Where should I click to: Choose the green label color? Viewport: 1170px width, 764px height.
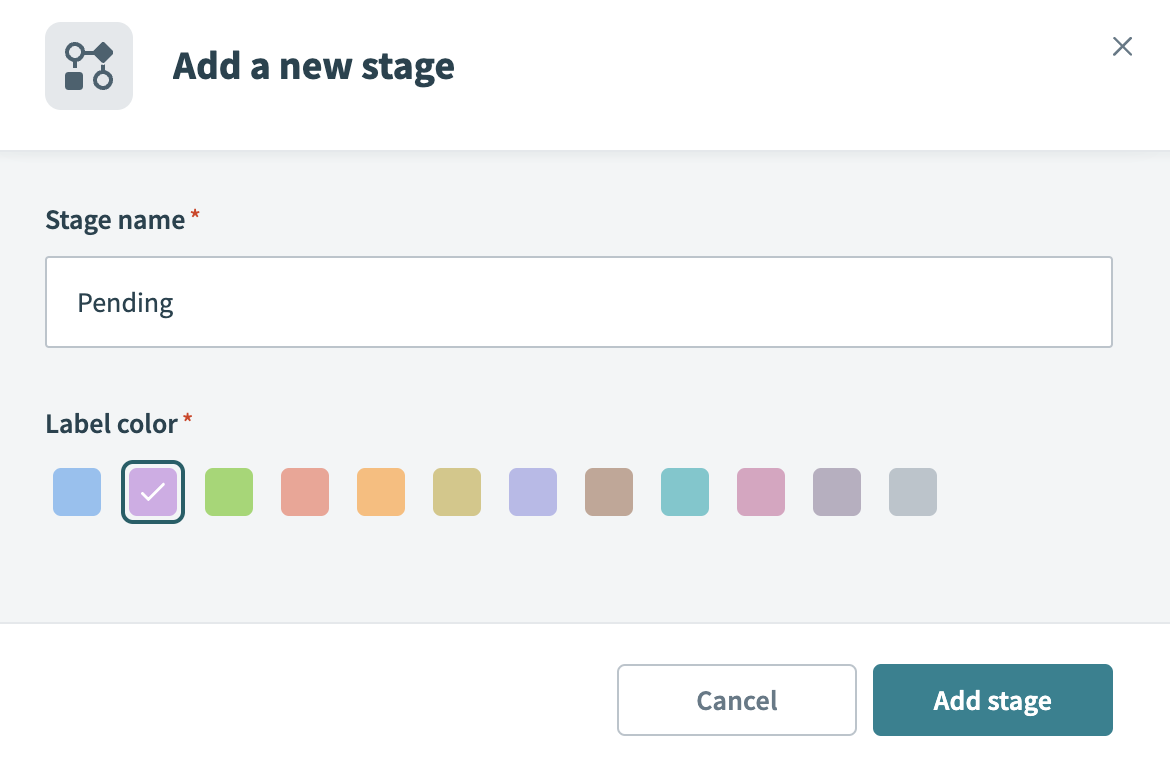229,491
